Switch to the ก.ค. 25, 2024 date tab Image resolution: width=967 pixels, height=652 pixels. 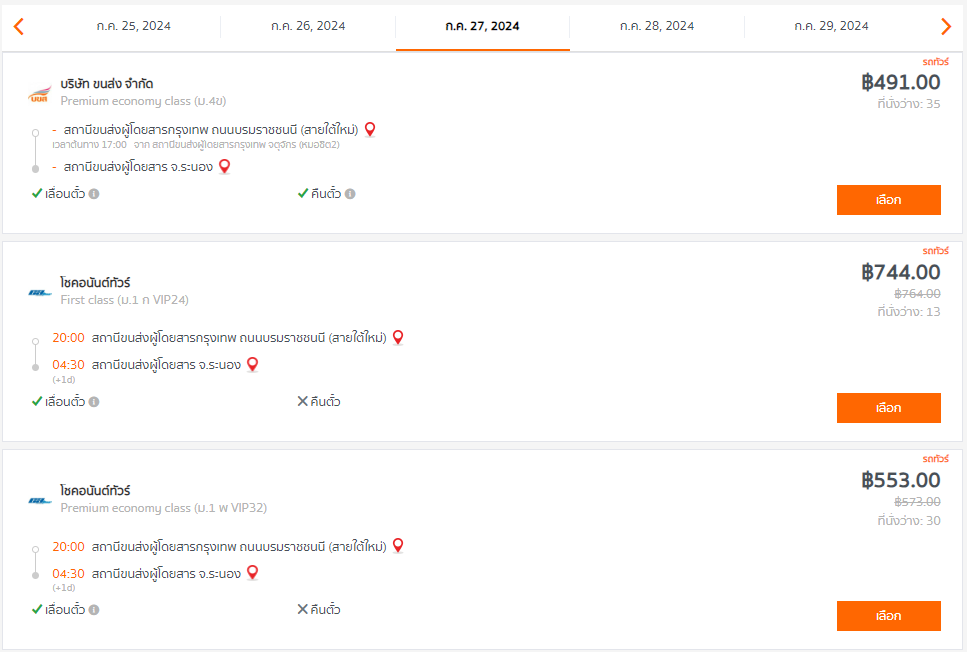pyautogui.click(x=134, y=26)
